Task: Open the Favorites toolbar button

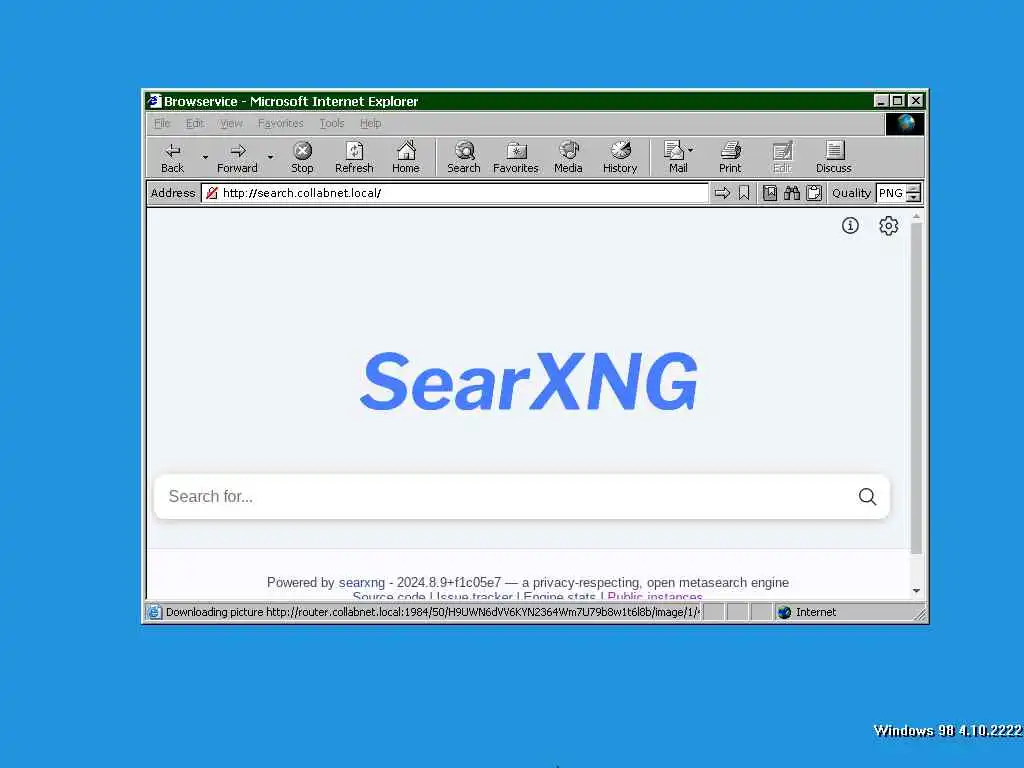Action: (x=515, y=158)
